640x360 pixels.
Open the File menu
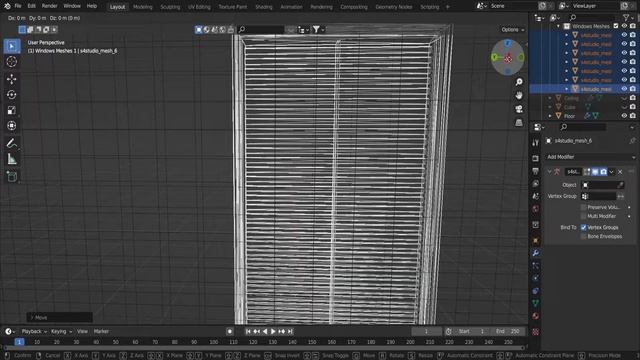click(18, 6)
